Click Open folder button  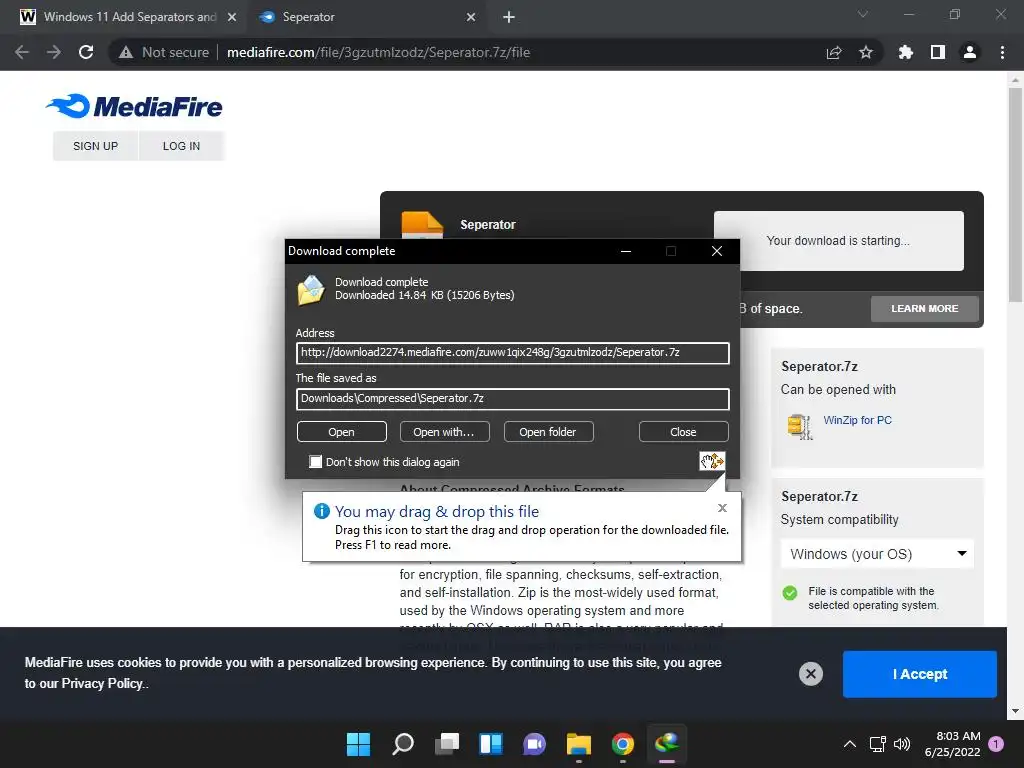click(x=548, y=432)
